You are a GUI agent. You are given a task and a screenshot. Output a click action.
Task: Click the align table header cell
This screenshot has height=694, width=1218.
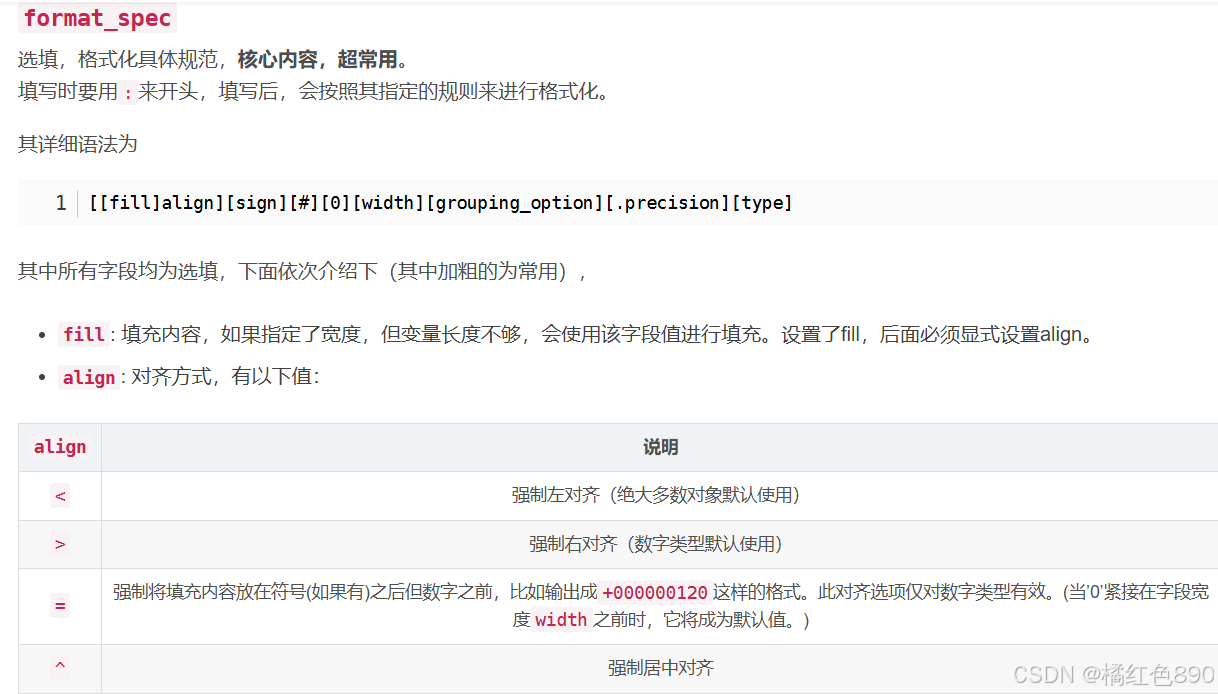[60, 447]
